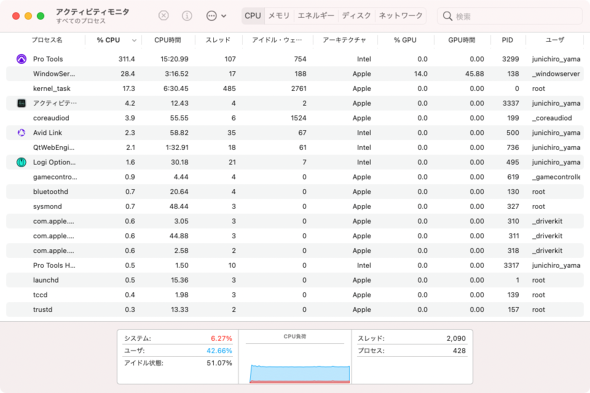Select the kernel_task process row
The width and height of the screenshot is (590, 393).
295,88
